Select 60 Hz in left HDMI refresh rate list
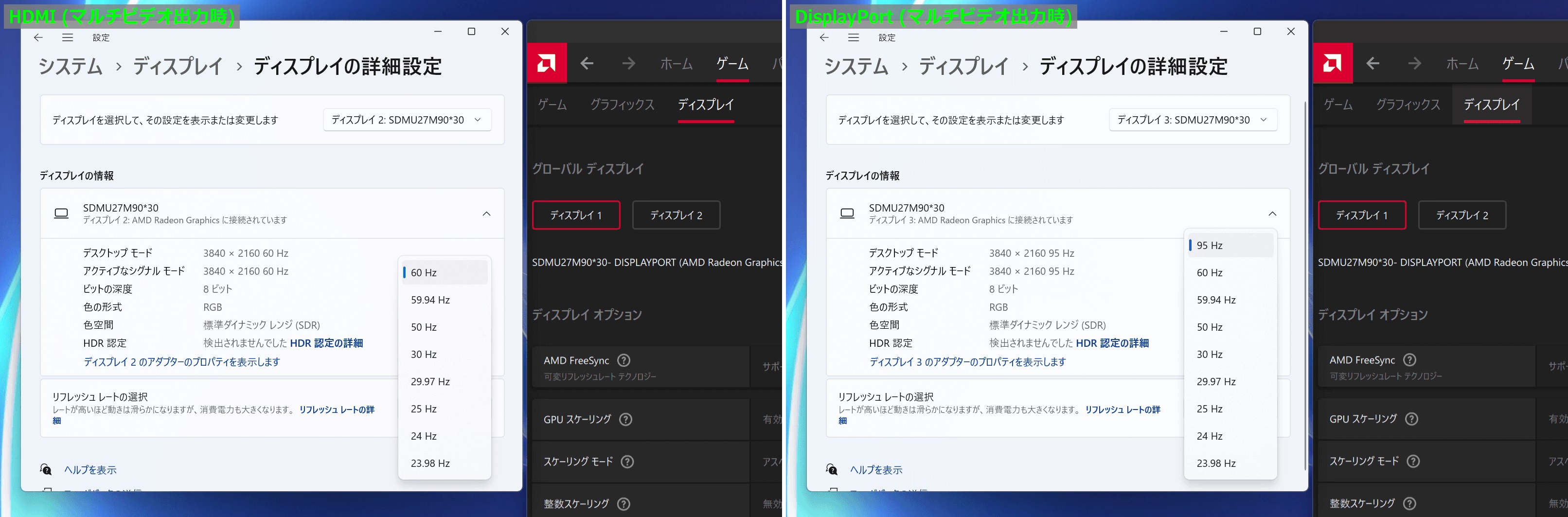1568x517 pixels. click(445, 273)
